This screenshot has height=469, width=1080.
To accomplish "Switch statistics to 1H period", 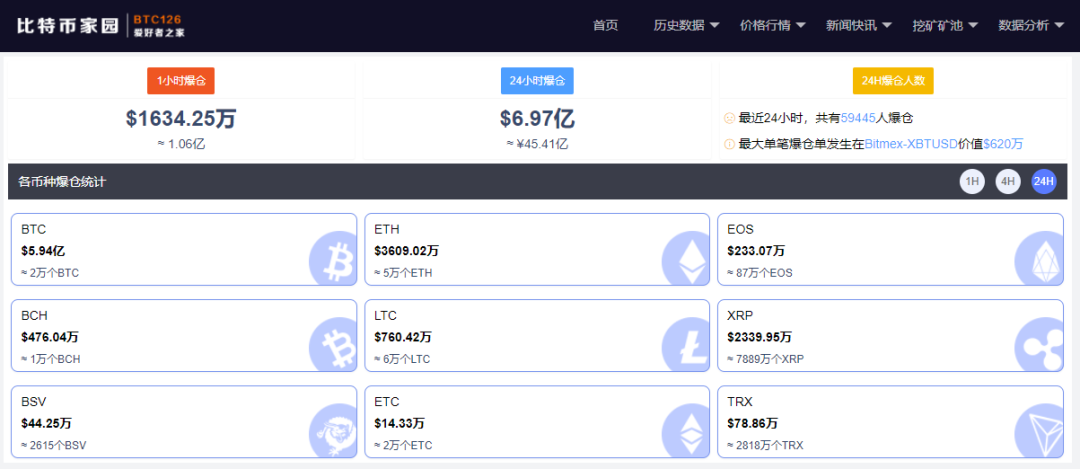I will click(972, 182).
